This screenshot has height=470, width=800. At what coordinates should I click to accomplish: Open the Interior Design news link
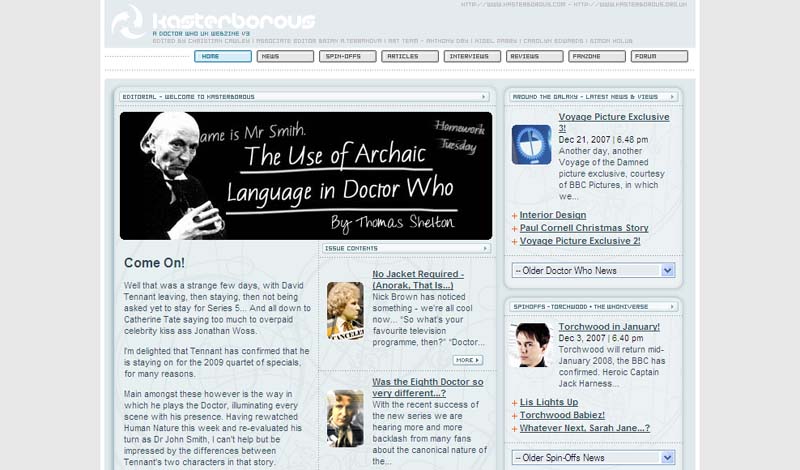coord(553,215)
